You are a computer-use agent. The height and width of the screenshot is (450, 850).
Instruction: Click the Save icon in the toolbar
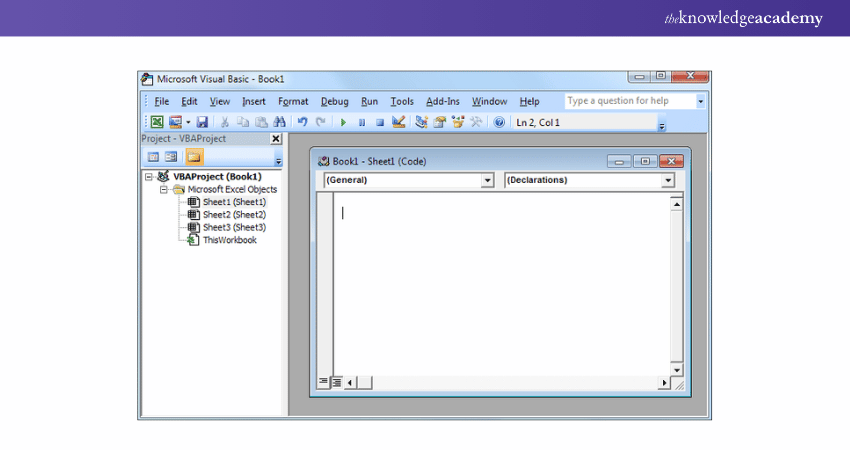pos(202,122)
